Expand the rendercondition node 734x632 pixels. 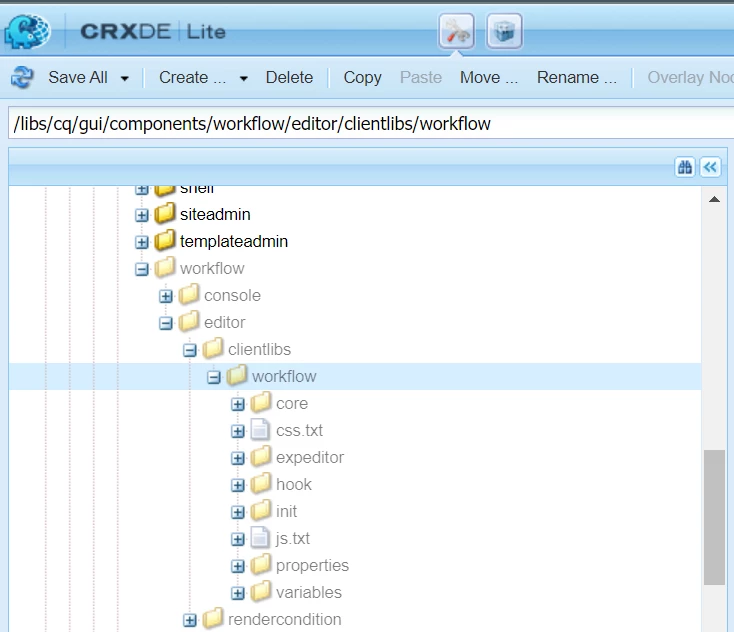(190, 621)
